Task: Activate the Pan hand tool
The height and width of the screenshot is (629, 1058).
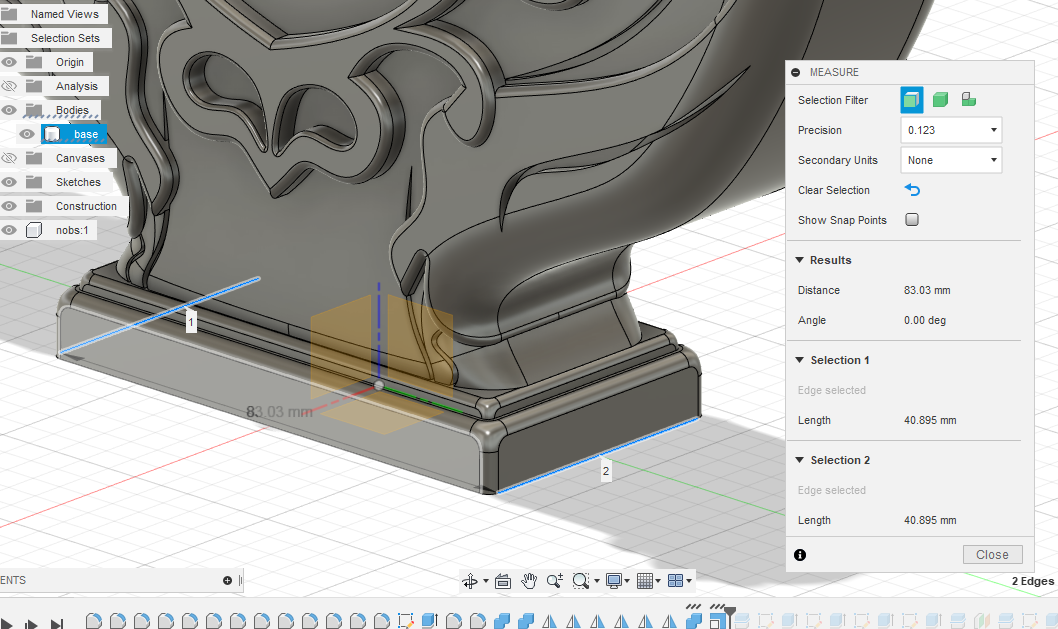Action: click(529, 580)
